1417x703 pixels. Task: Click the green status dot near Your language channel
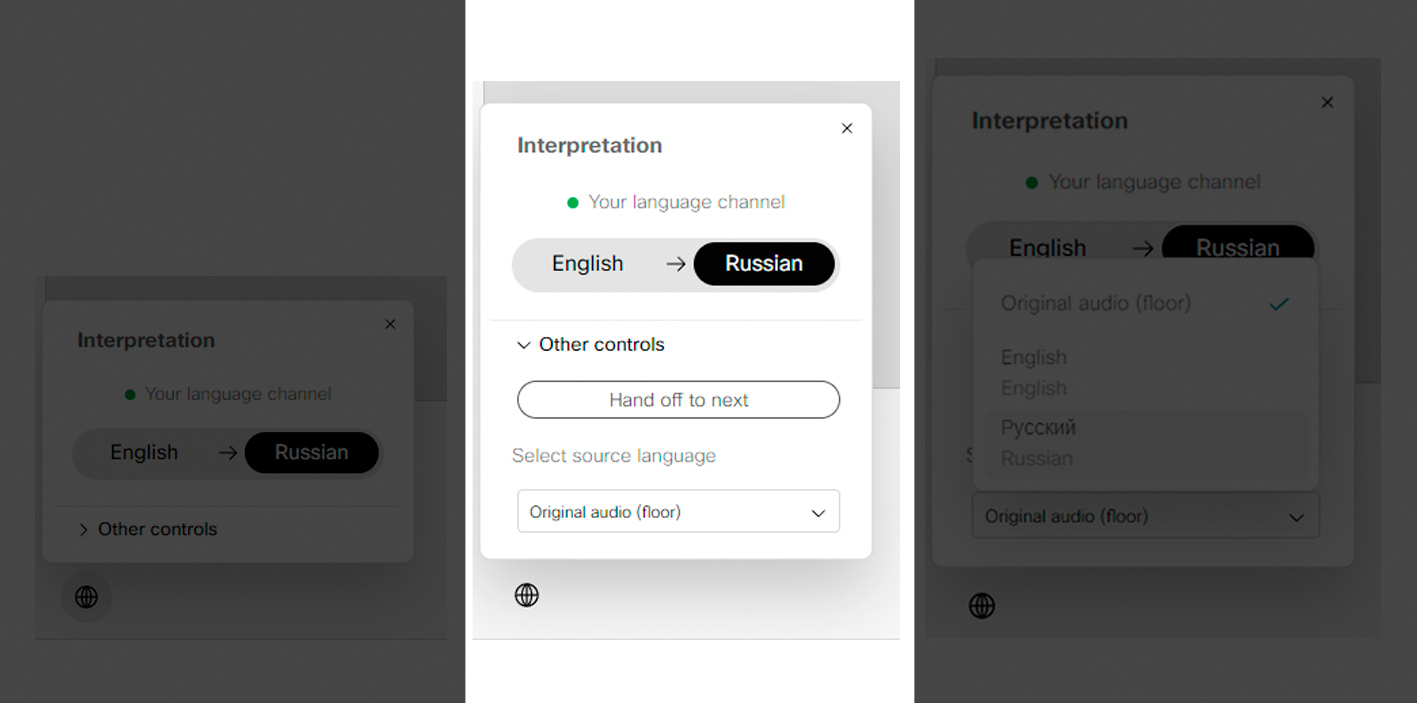click(572, 201)
